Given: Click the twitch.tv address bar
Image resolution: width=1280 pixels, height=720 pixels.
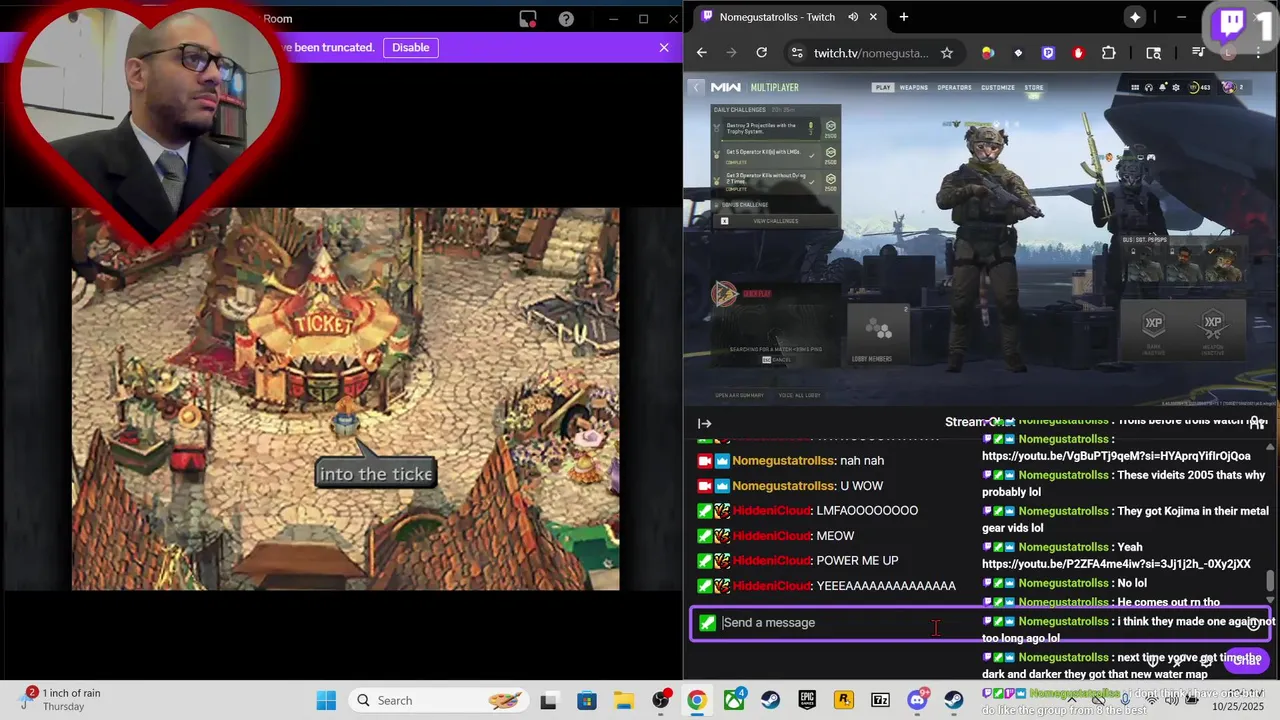Looking at the screenshot, I should coord(870,53).
